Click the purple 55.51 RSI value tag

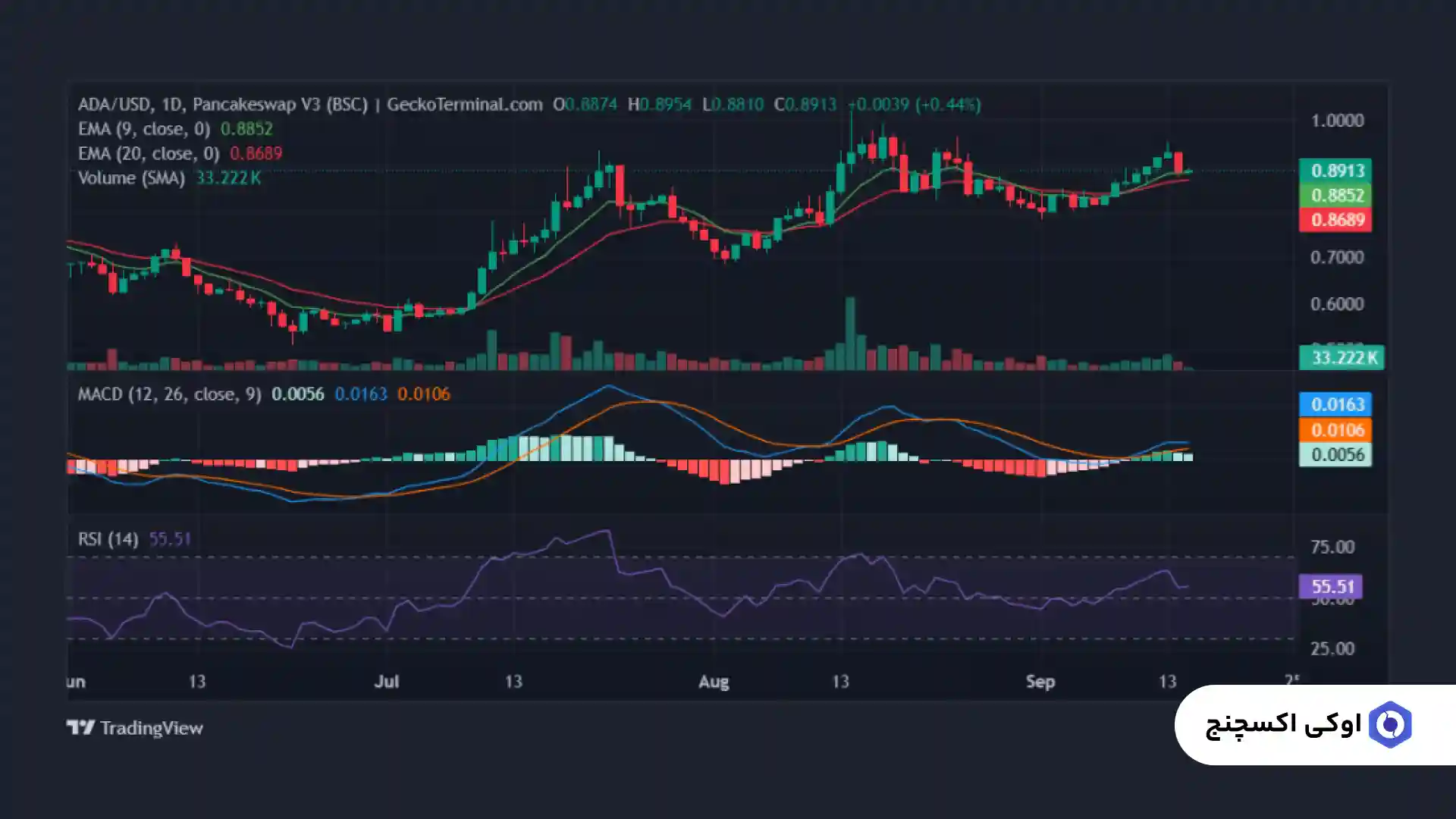click(x=1331, y=586)
